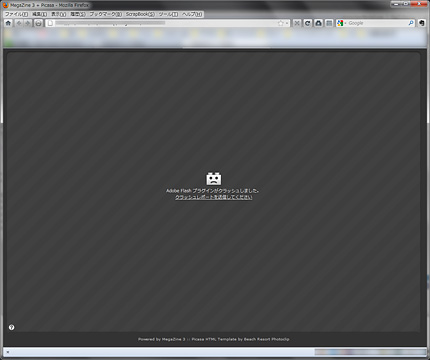
Task: Open the 表示 (View) menu
Action: click(58, 14)
